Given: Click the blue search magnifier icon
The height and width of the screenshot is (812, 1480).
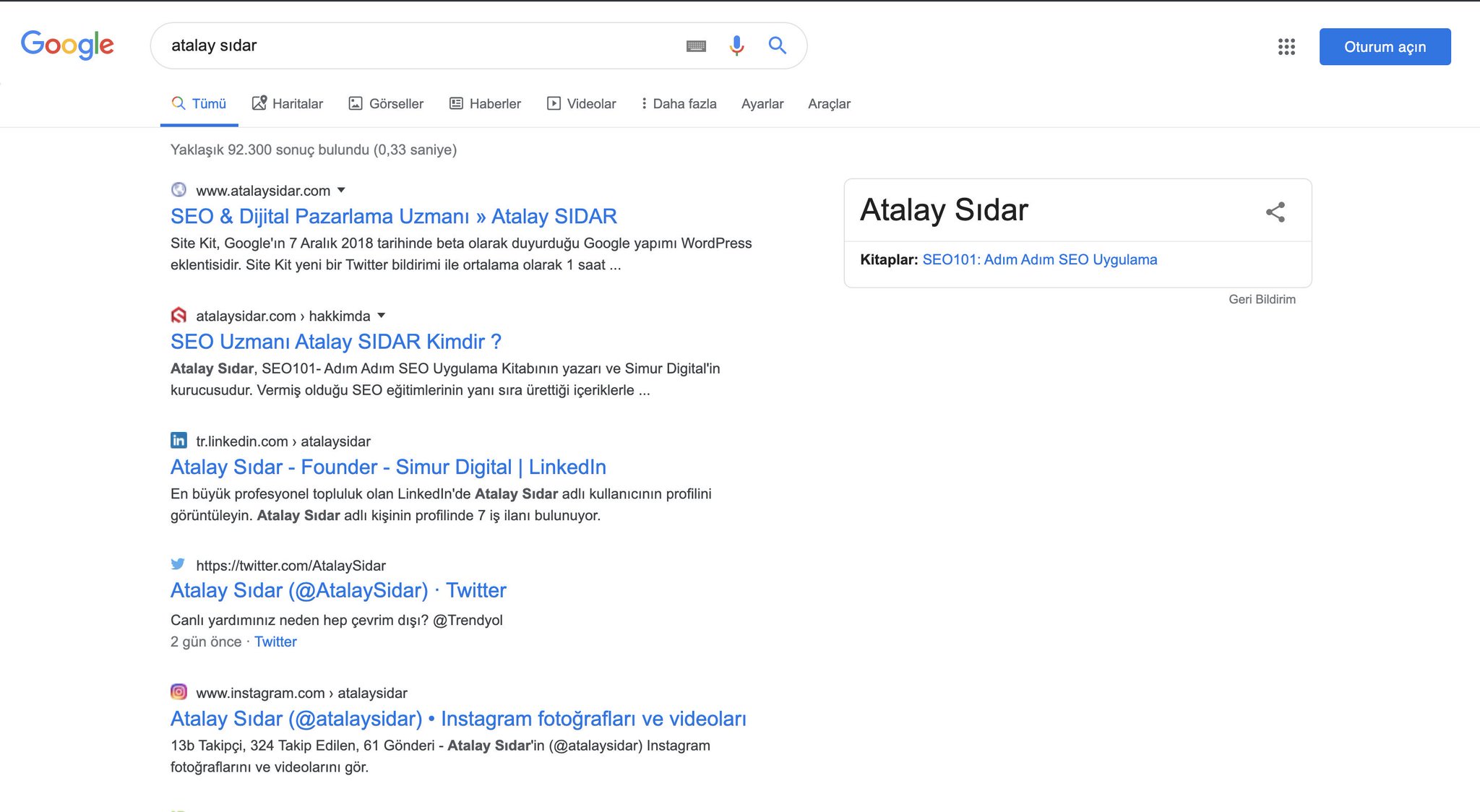Looking at the screenshot, I should (x=777, y=46).
